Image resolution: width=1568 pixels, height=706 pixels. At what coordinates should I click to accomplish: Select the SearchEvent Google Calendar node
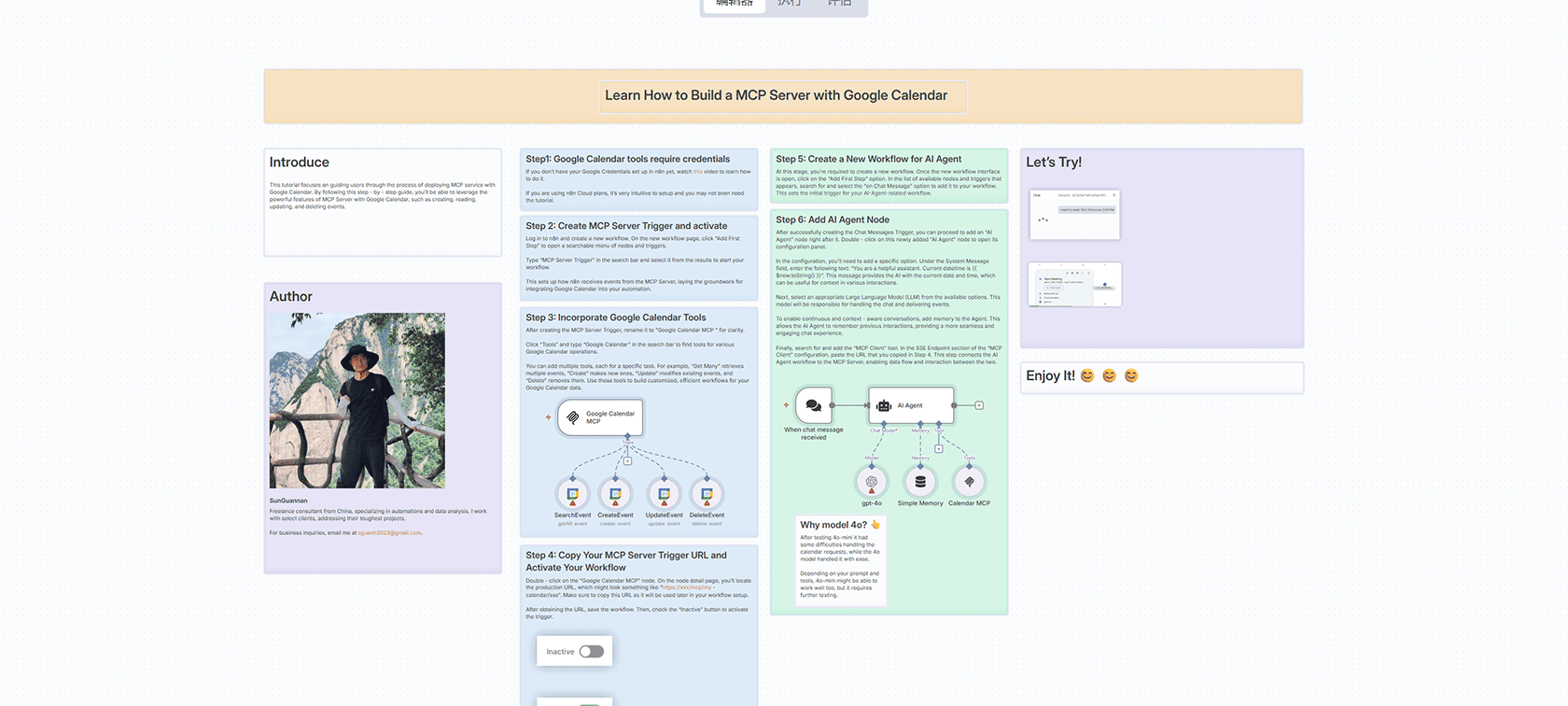(572, 494)
